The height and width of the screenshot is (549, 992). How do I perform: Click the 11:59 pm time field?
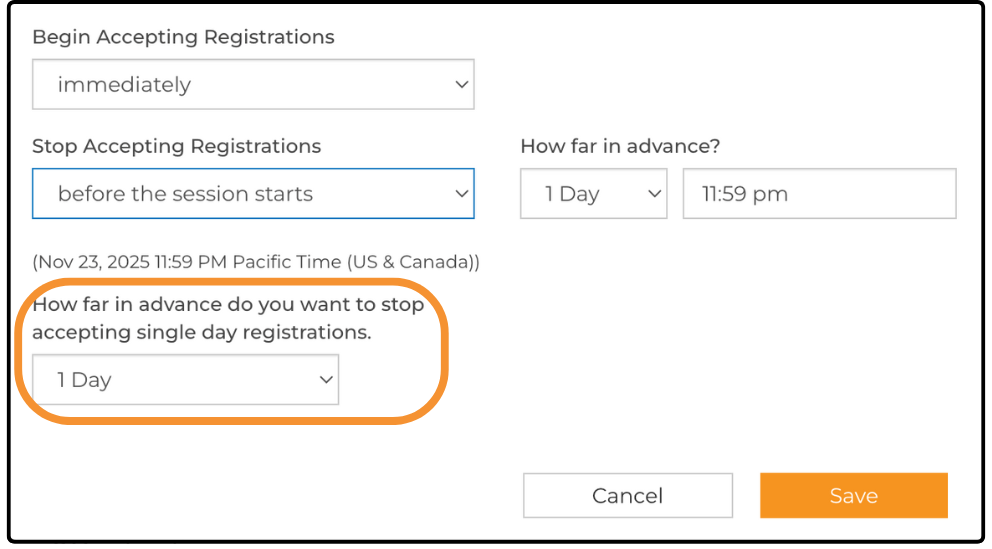click(x=819, y=194)
